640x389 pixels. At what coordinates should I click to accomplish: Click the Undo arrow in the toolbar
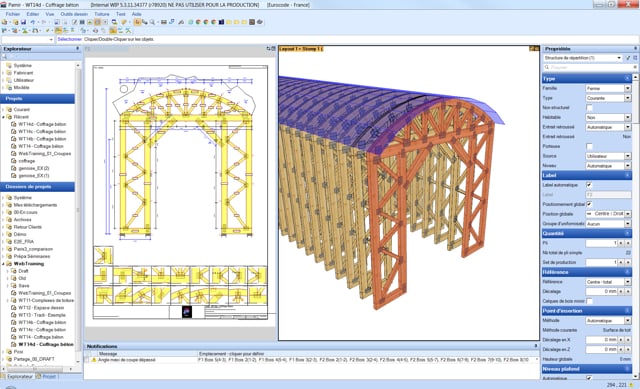pos(33,22)
